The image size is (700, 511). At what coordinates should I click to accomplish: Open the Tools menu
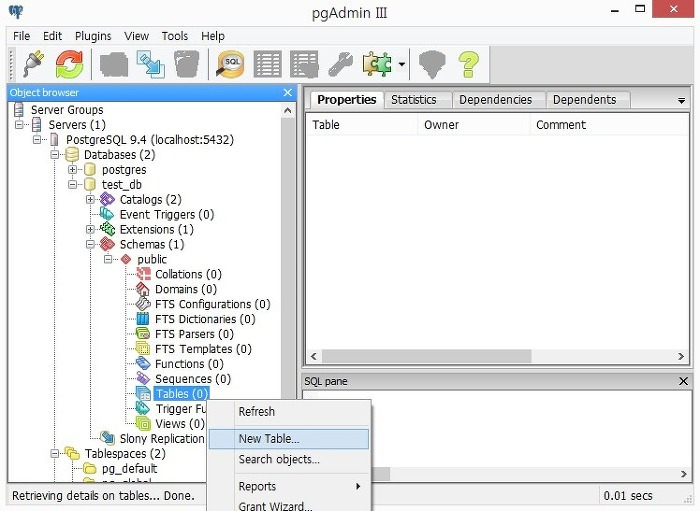pos(175,36)
